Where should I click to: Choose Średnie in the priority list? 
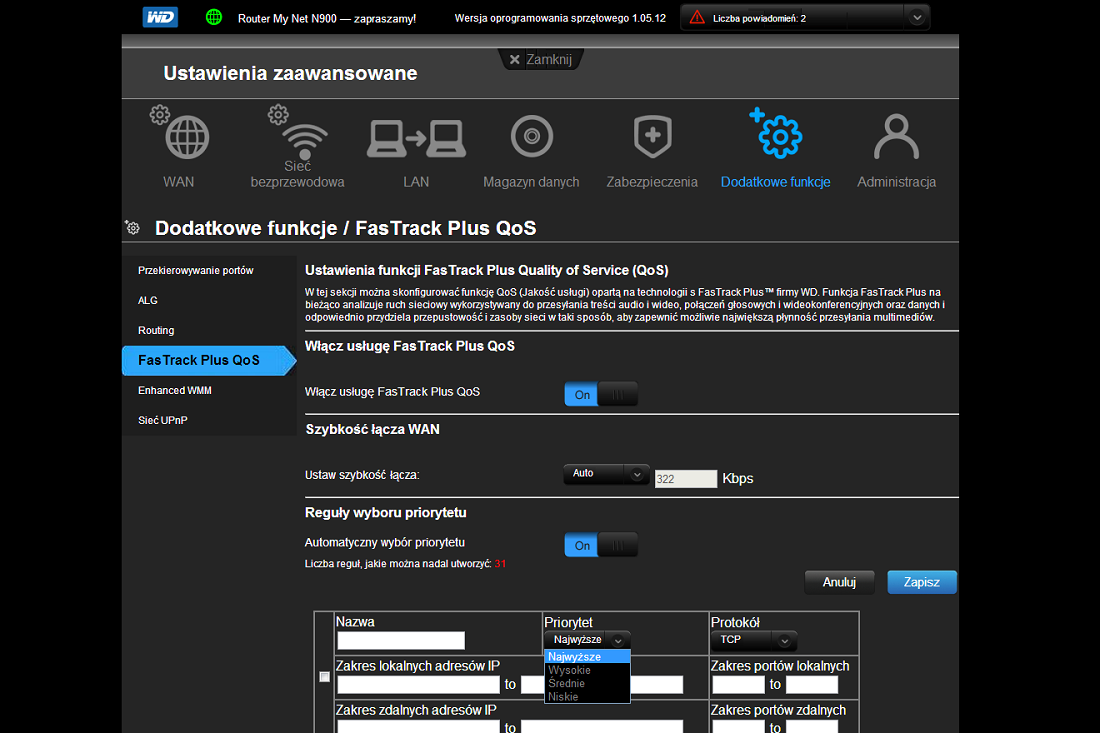[x=587, y=683]
